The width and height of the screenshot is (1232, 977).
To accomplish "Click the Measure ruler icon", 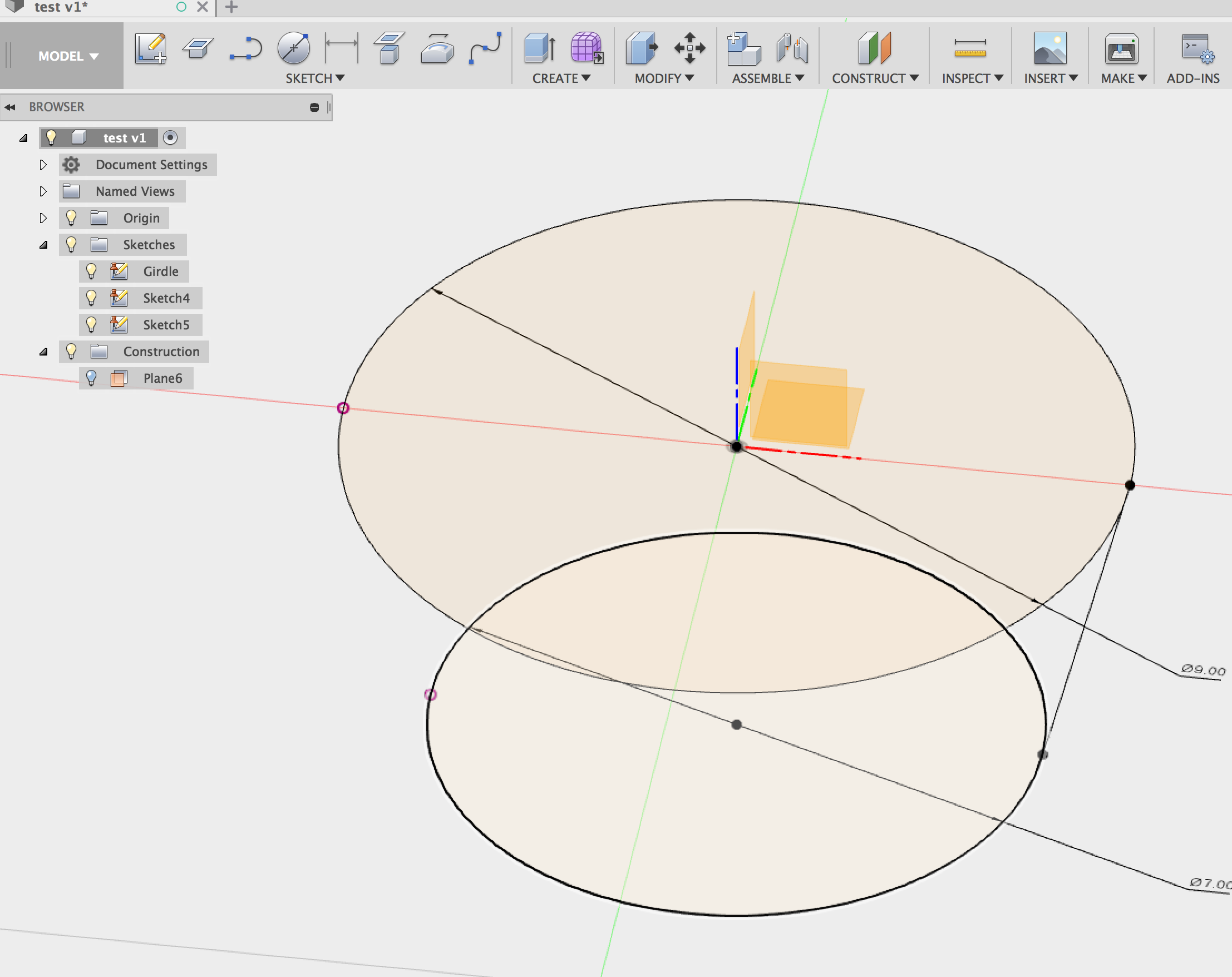I will click(970, 48).
